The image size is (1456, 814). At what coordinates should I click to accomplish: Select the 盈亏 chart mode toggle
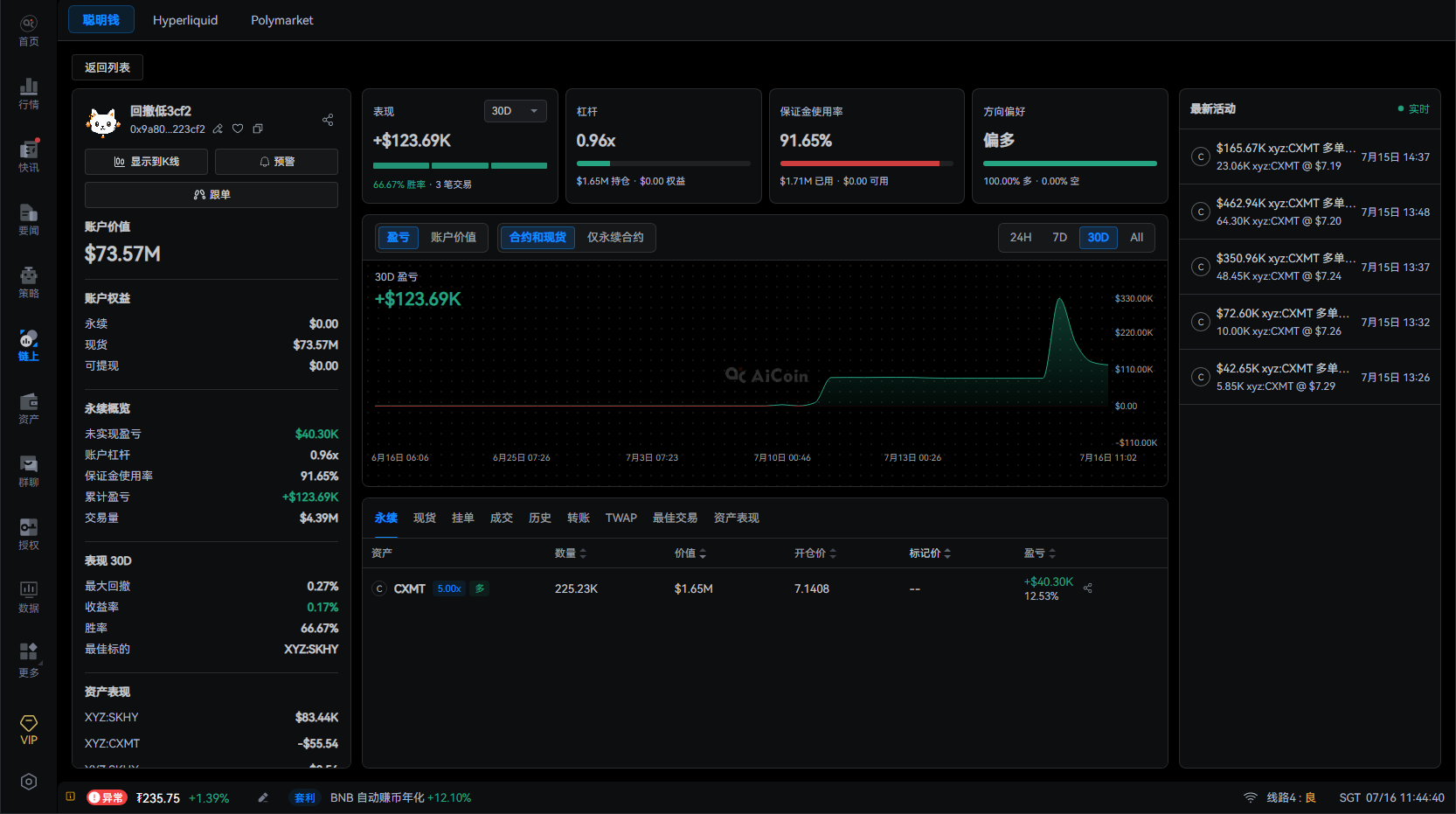click(398, 237)
